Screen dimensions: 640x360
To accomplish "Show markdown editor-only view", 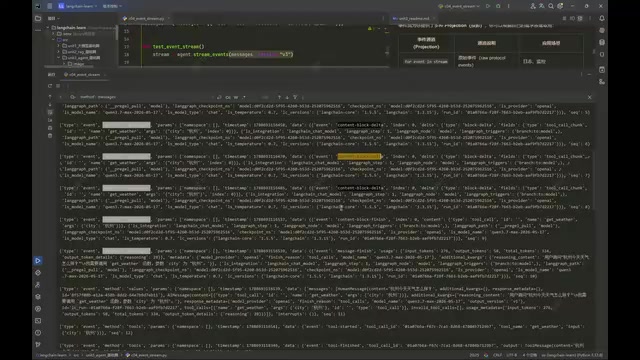I will pos(564,18).
